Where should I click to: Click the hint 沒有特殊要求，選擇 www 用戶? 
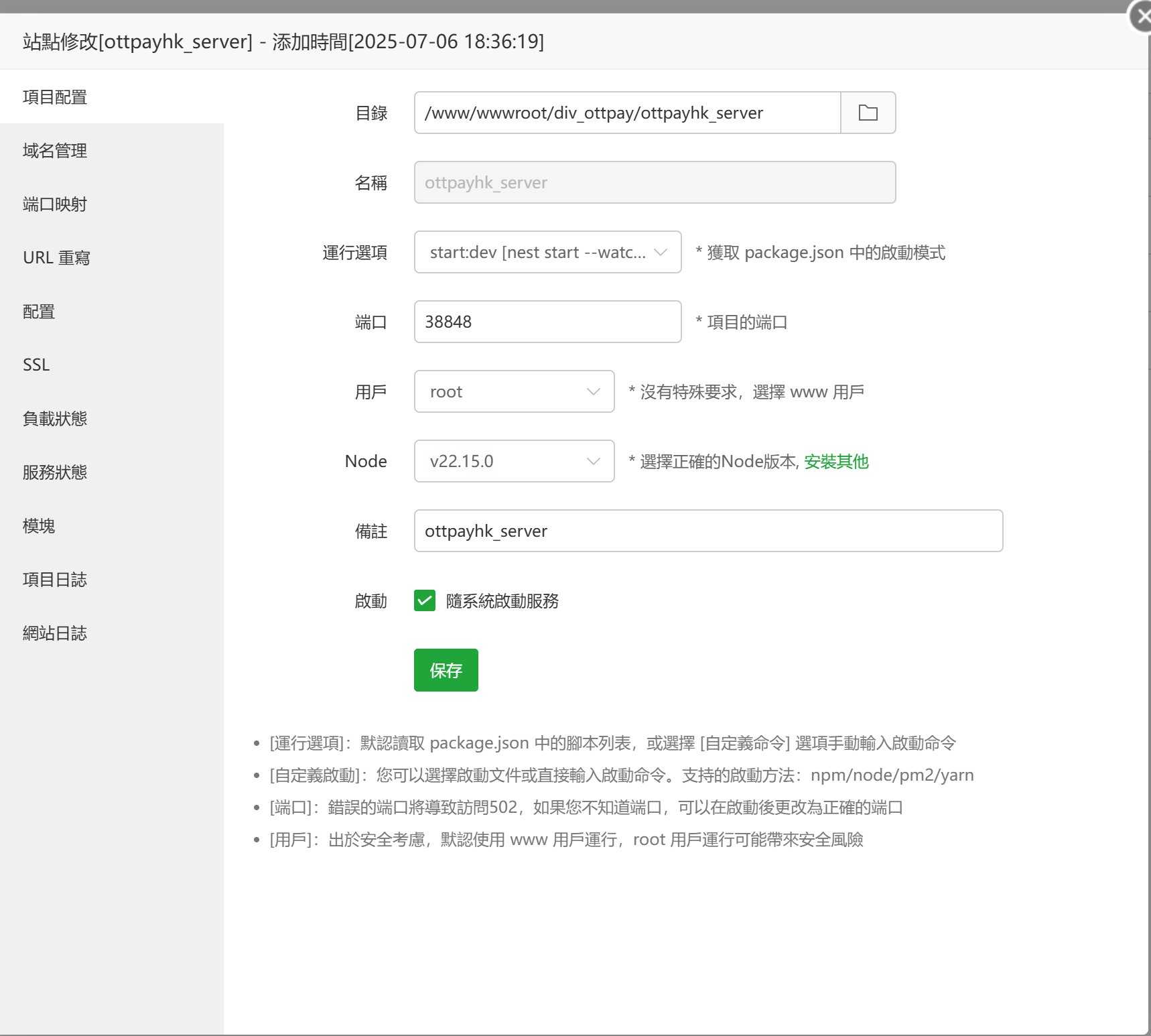point(746,391)
